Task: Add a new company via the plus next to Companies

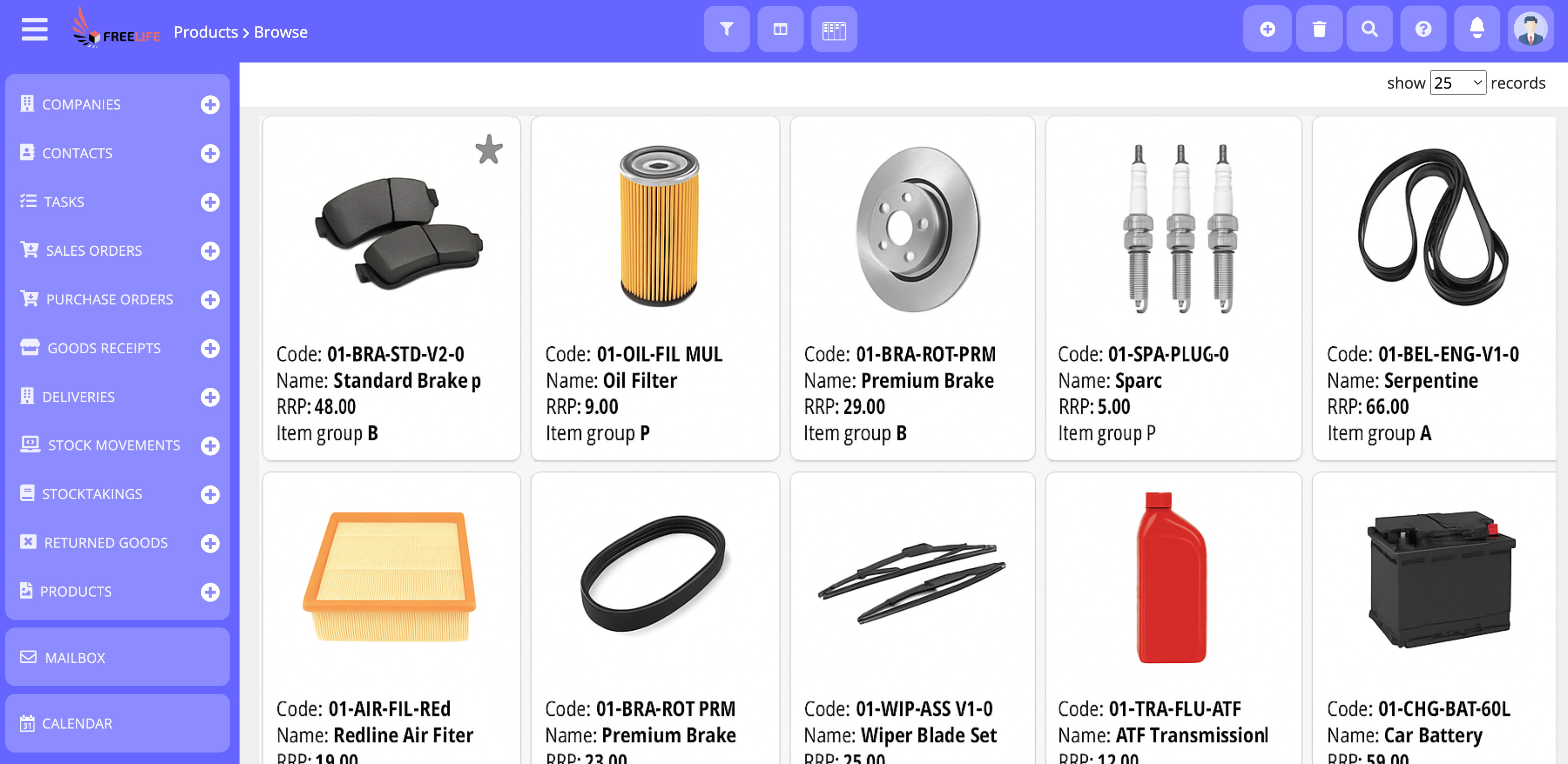Action: (210, 105)
